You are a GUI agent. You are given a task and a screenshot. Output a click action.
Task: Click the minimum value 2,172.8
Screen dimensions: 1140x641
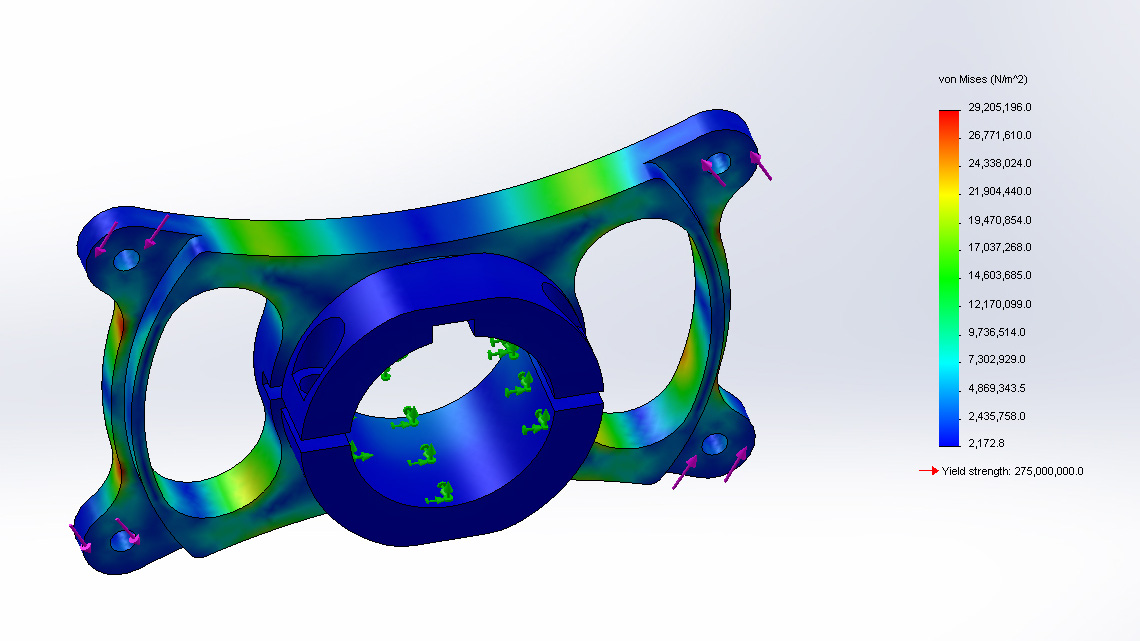(x=987, y=443)
